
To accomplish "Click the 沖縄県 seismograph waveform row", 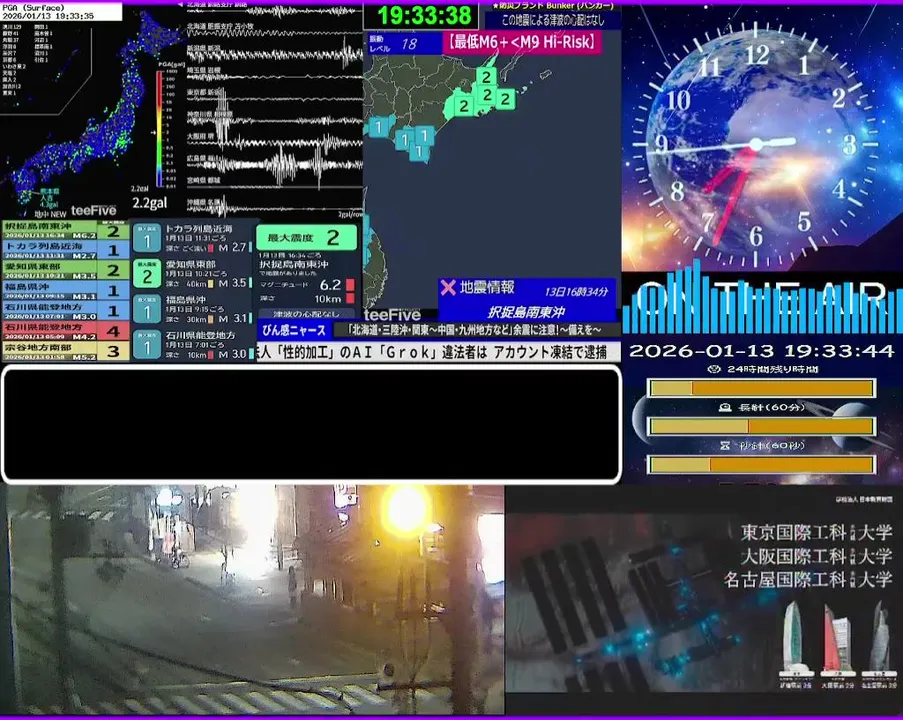I will [275, 206].
